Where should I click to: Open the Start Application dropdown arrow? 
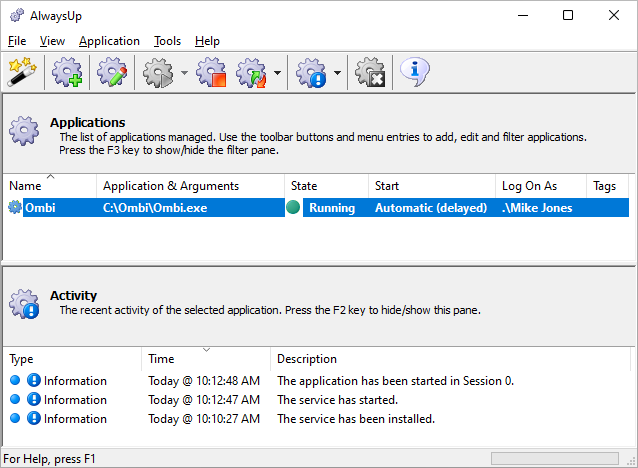(184, 73)
